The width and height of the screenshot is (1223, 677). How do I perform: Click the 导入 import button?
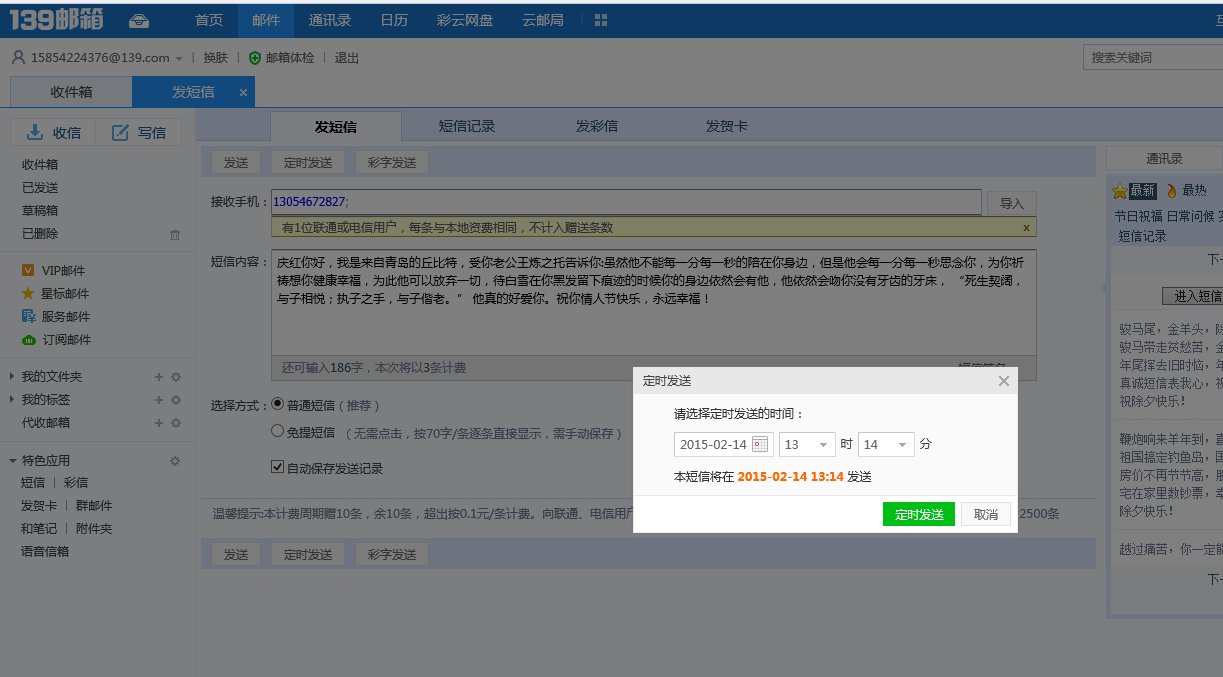[1012, 202]
